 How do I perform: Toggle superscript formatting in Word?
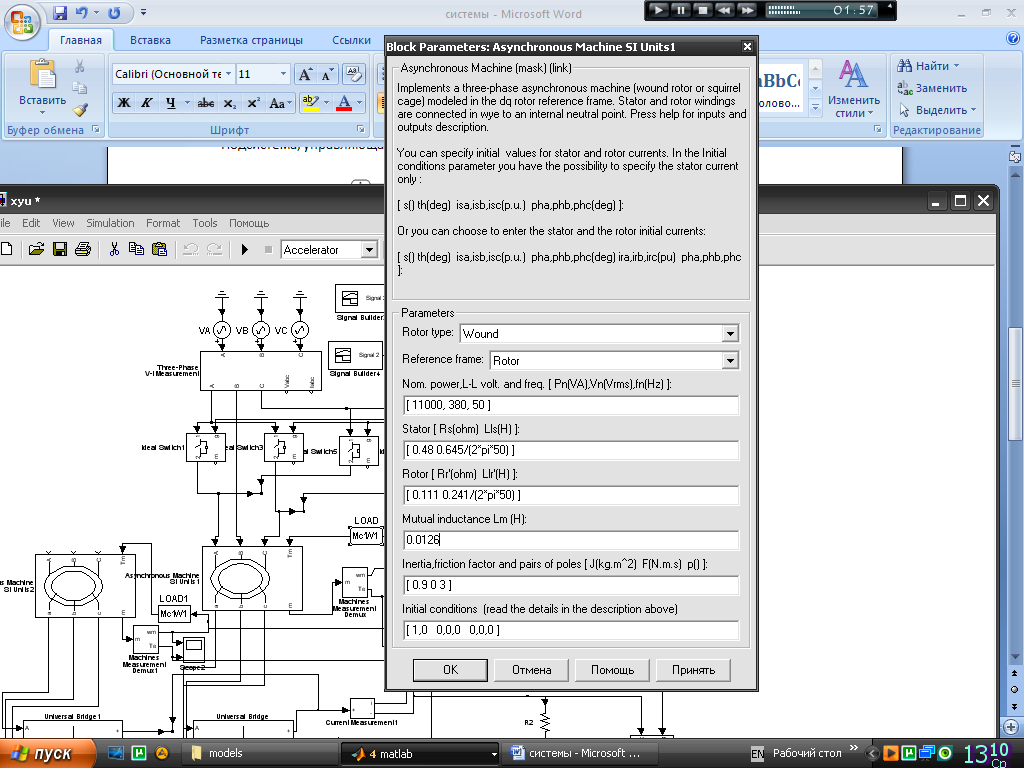pos(253,103)
